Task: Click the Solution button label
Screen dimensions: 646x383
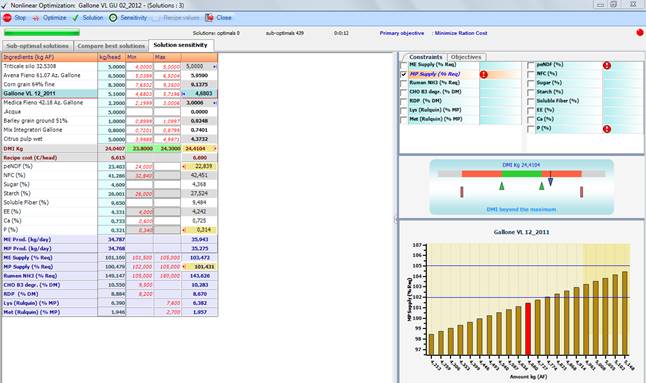Action: tap(93, 18)
